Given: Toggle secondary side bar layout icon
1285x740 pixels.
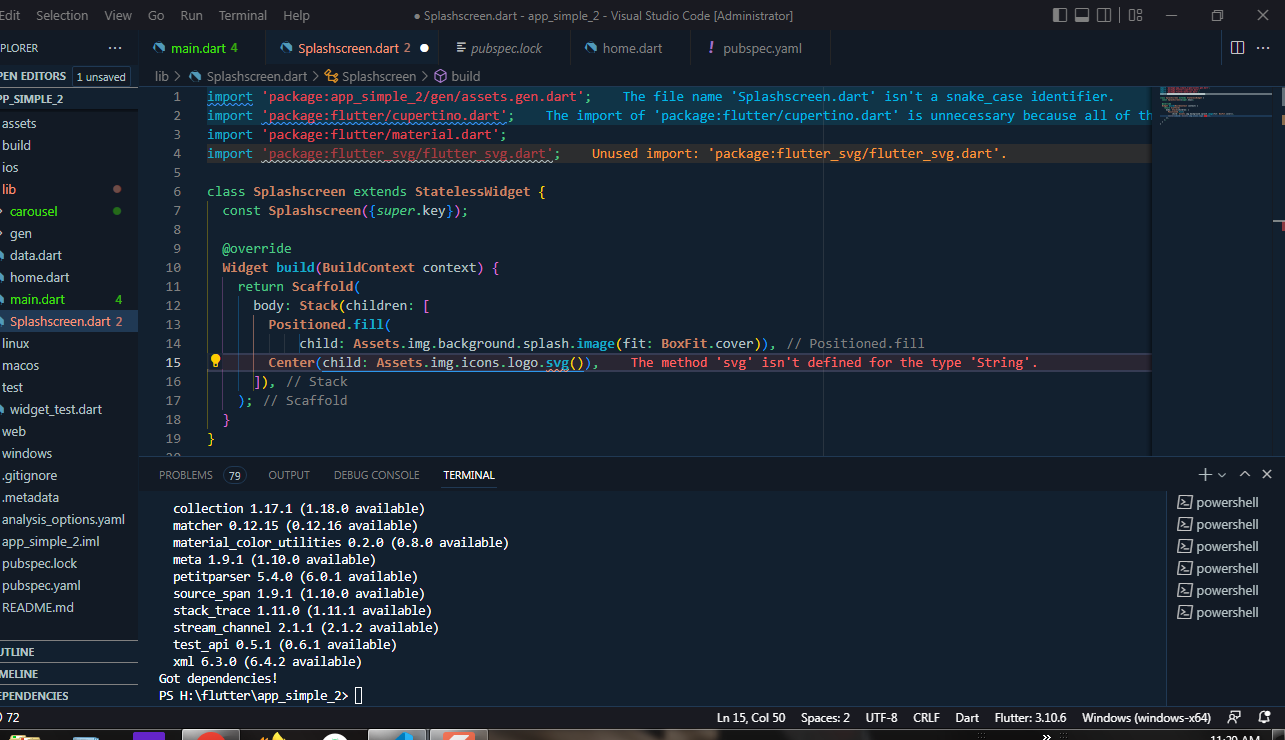Looking at the screenshot, I should [1104, 15].
